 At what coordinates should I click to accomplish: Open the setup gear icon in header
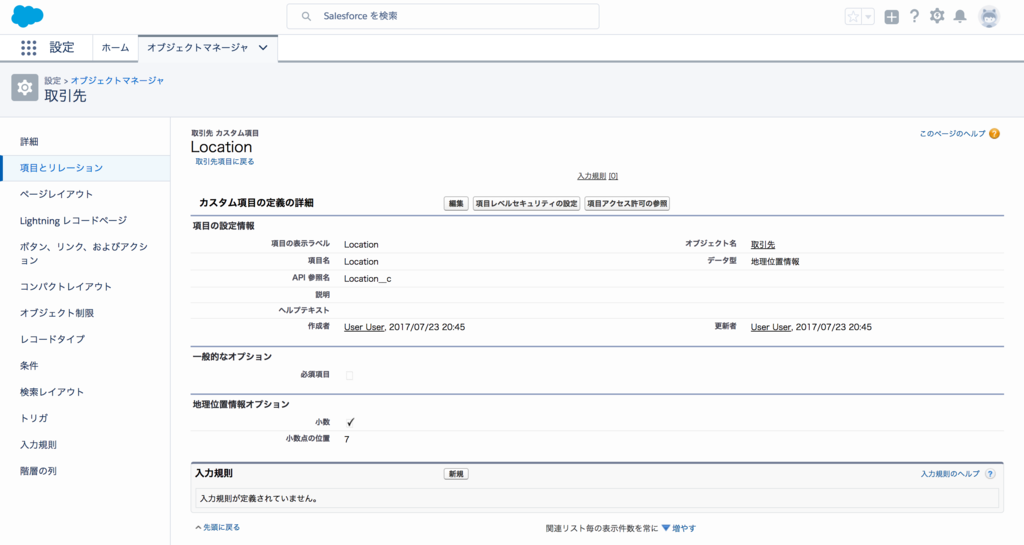point(937,16)
